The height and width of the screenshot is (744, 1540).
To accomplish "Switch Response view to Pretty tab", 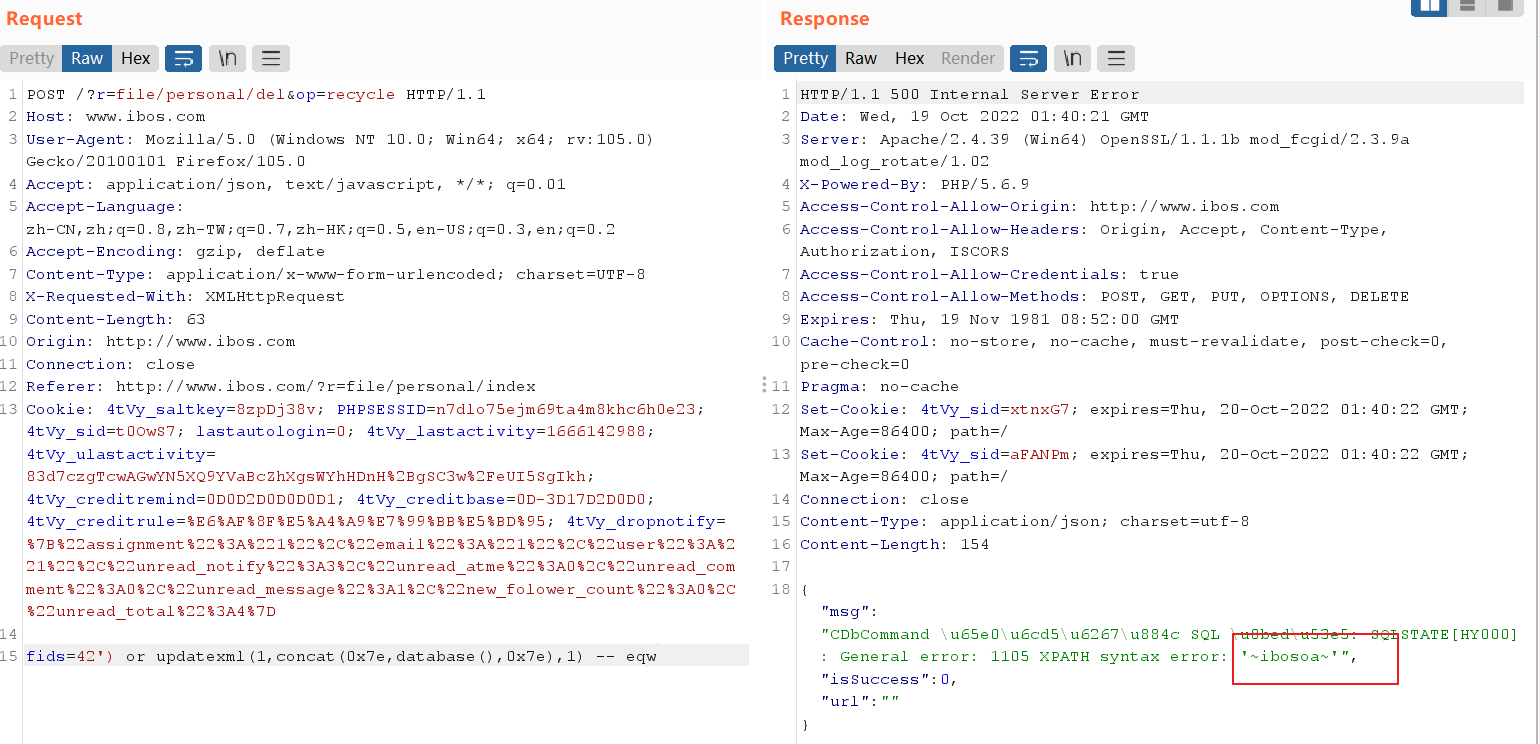I will (x=805, y=58).
